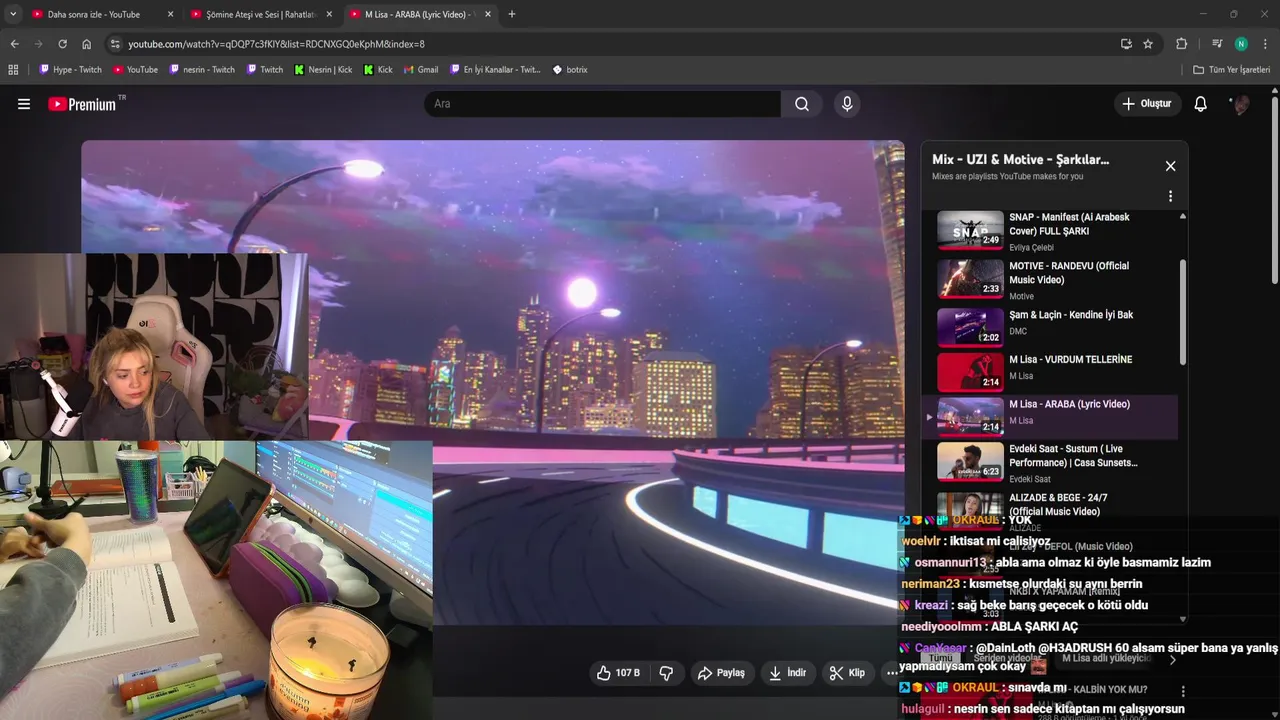Viewport: 1280px width, 720px height.
Task: Open the Gmail bookmark
Action: 420,70
